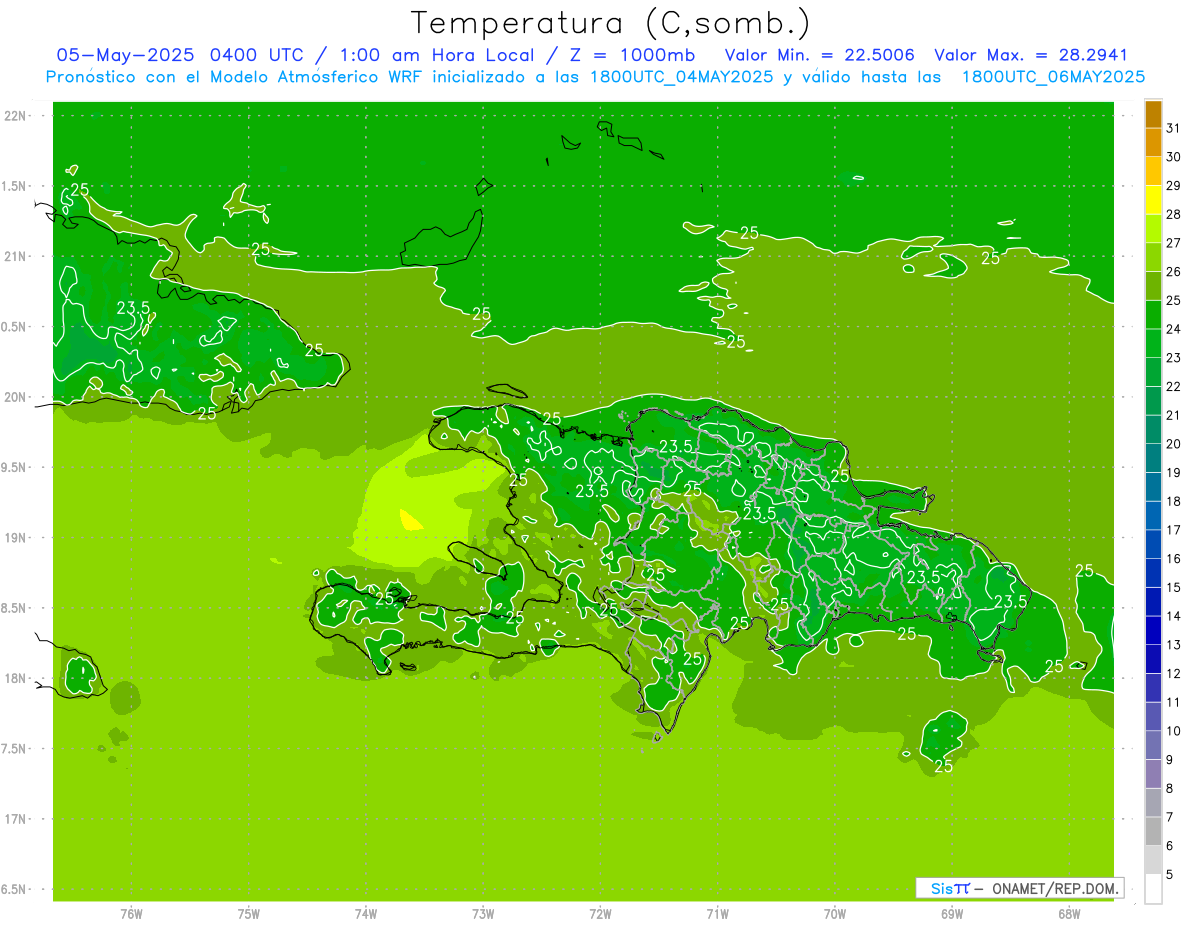Click the date text '05-May-2025'
The height and width of the screenshot is (927, 1200).
[x=127, y=55]
